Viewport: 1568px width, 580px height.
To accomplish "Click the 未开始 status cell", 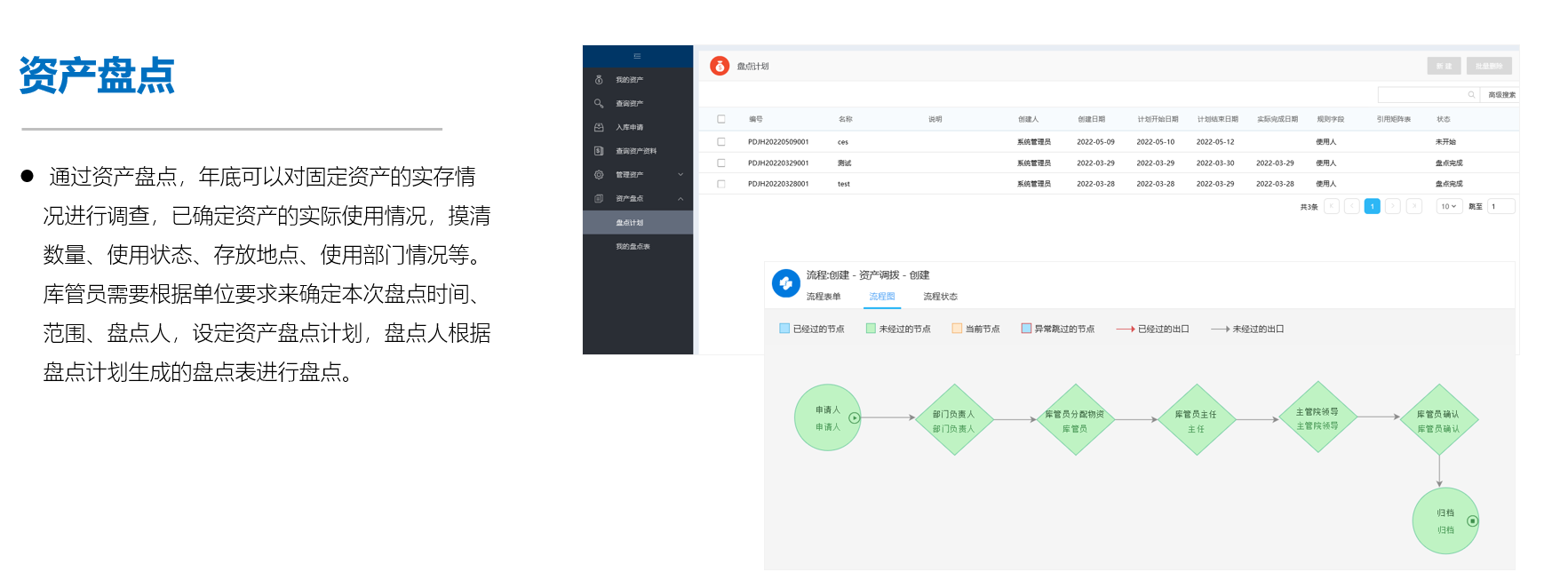I will [1446, 142].
